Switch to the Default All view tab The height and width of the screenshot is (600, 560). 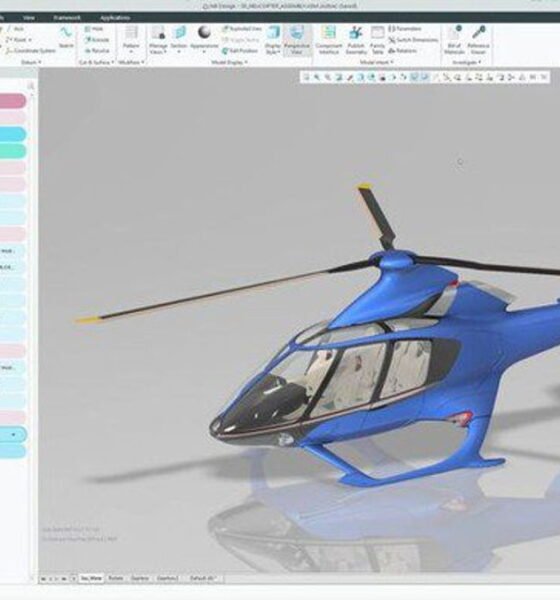(x=202, y=578)
